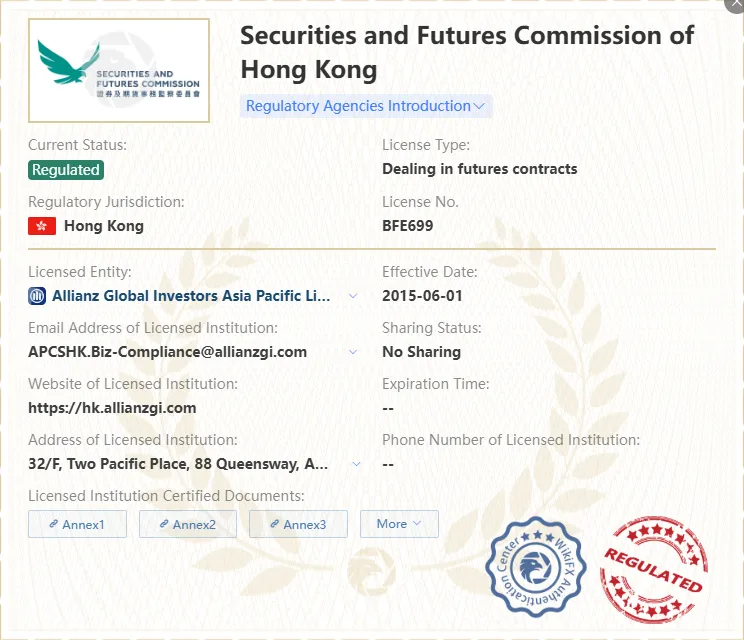
Task: Click the Hong Kong flag icon
Action: 42,226
